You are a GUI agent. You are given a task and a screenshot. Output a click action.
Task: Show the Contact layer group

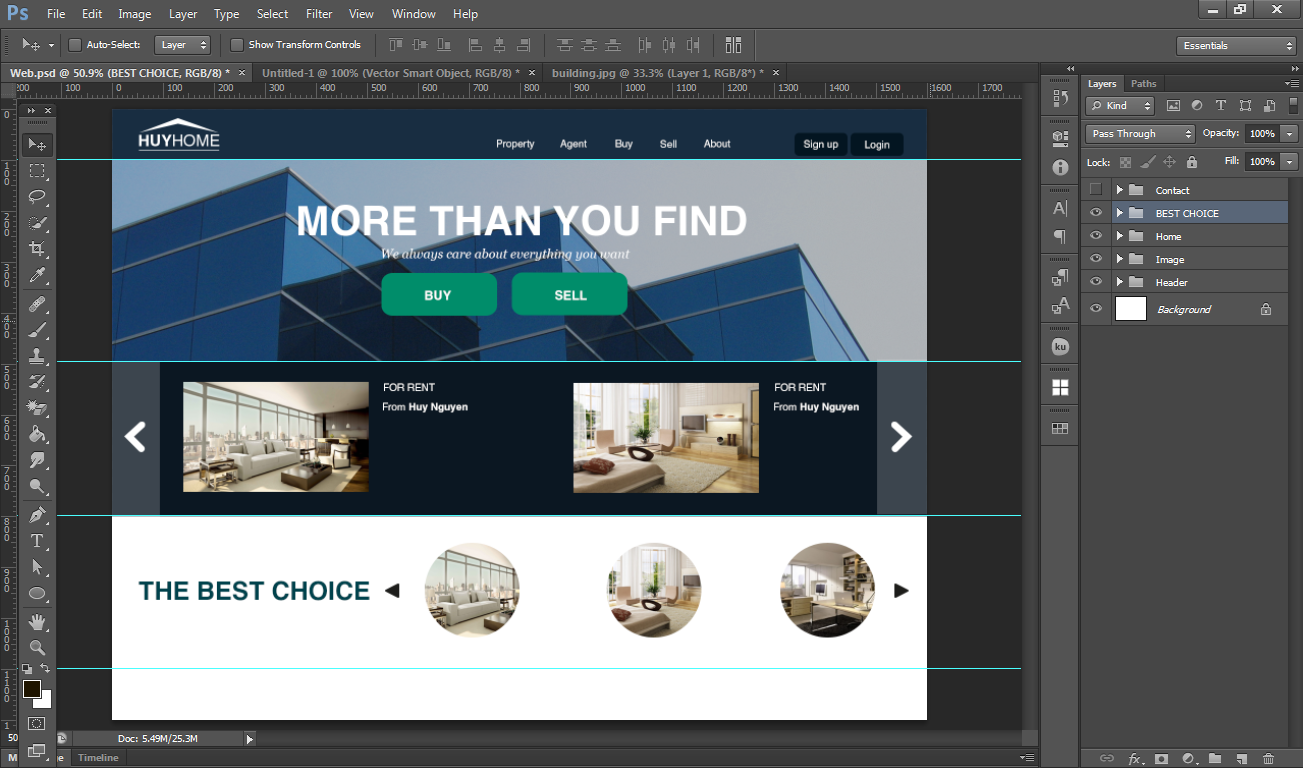pos(1096,189)
